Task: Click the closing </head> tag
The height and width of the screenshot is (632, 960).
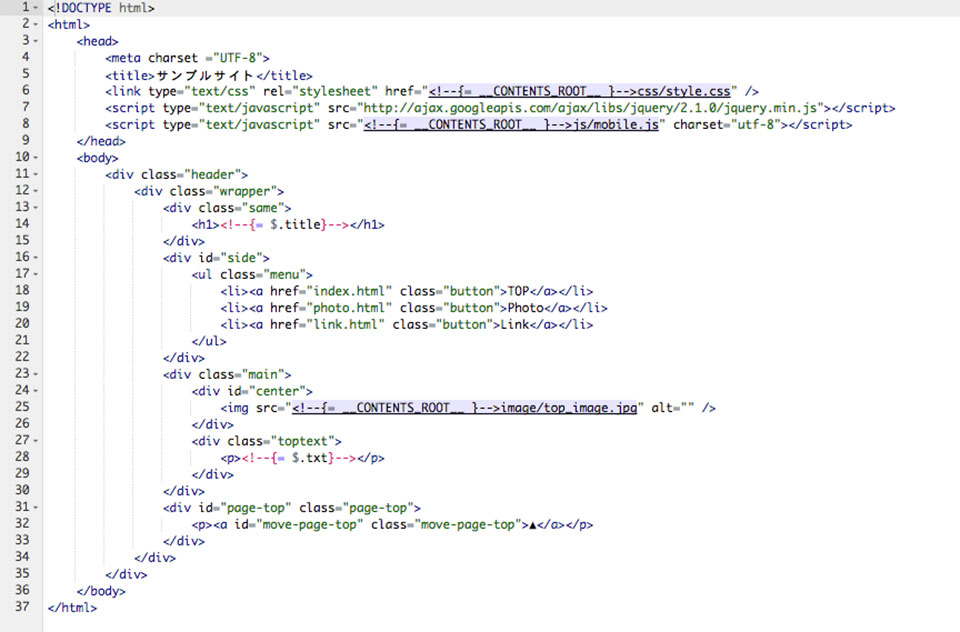Action: click(x=101, y=141)
